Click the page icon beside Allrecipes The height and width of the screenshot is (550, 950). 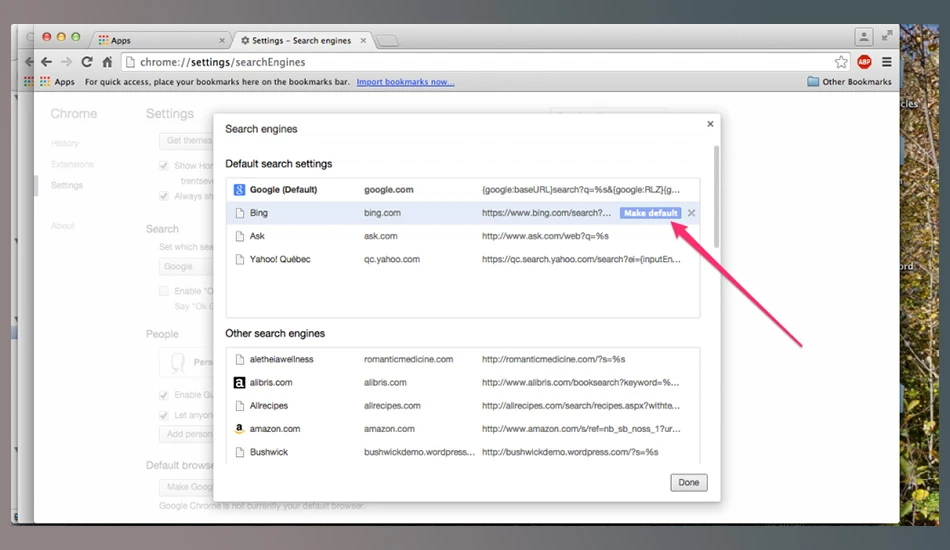[x=239, y=405]
